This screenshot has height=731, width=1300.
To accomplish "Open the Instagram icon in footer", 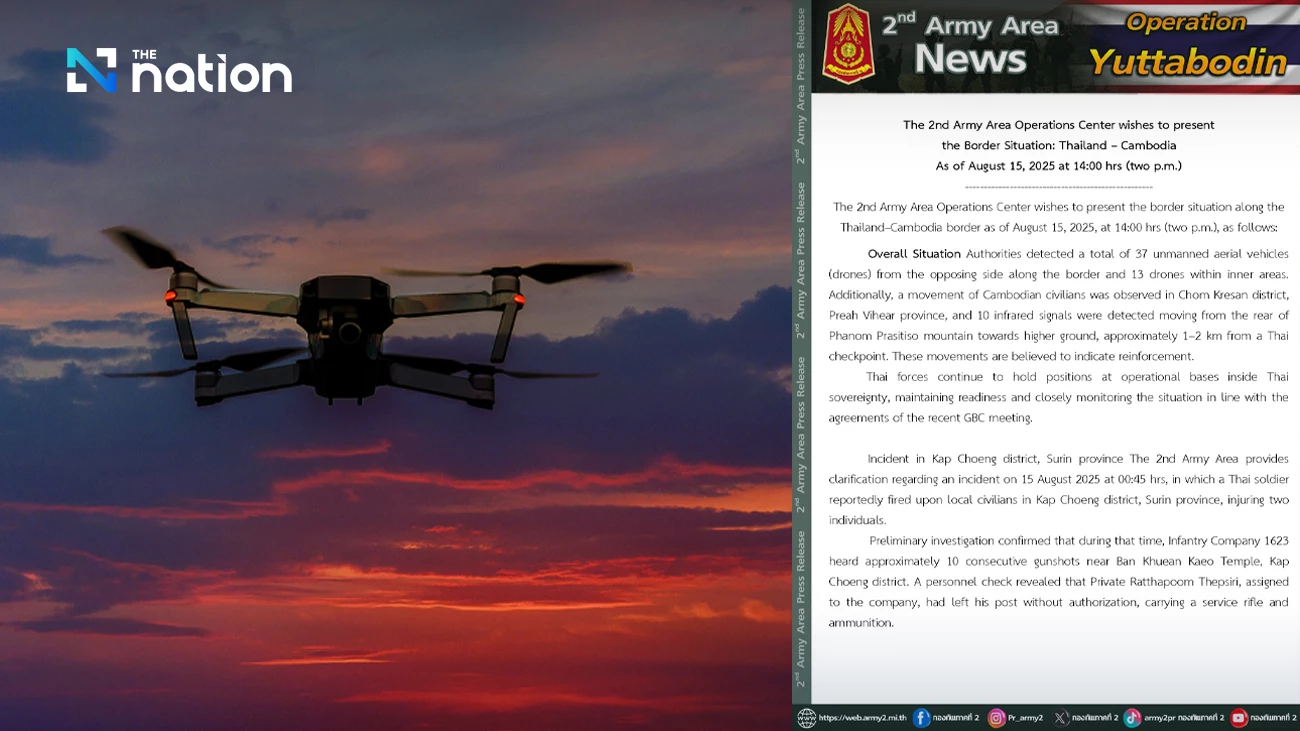I will [997, 717].
